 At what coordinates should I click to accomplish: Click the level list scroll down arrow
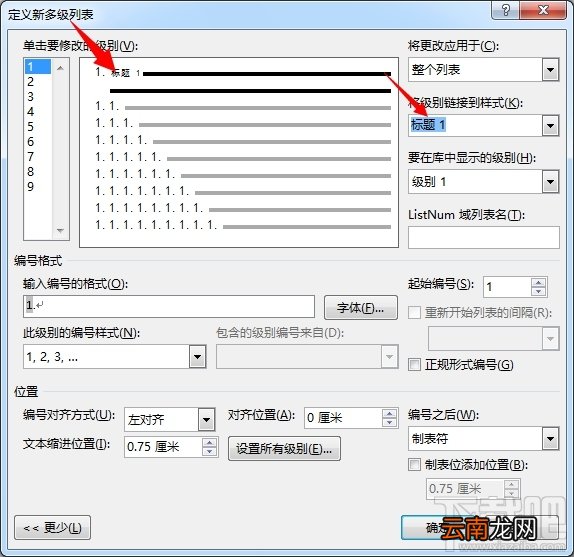pyautogui.click(x=60, y=231)
